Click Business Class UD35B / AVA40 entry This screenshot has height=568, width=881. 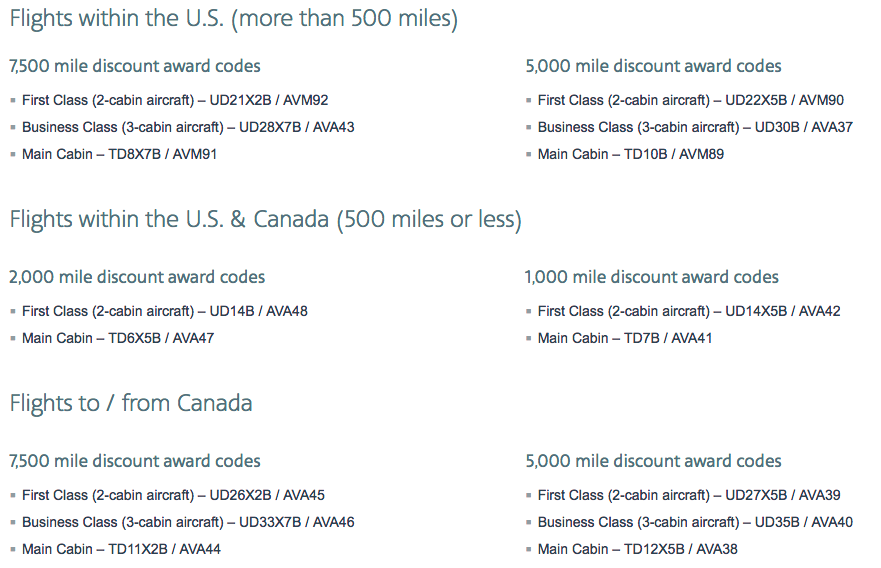click(x=695, y=522)
